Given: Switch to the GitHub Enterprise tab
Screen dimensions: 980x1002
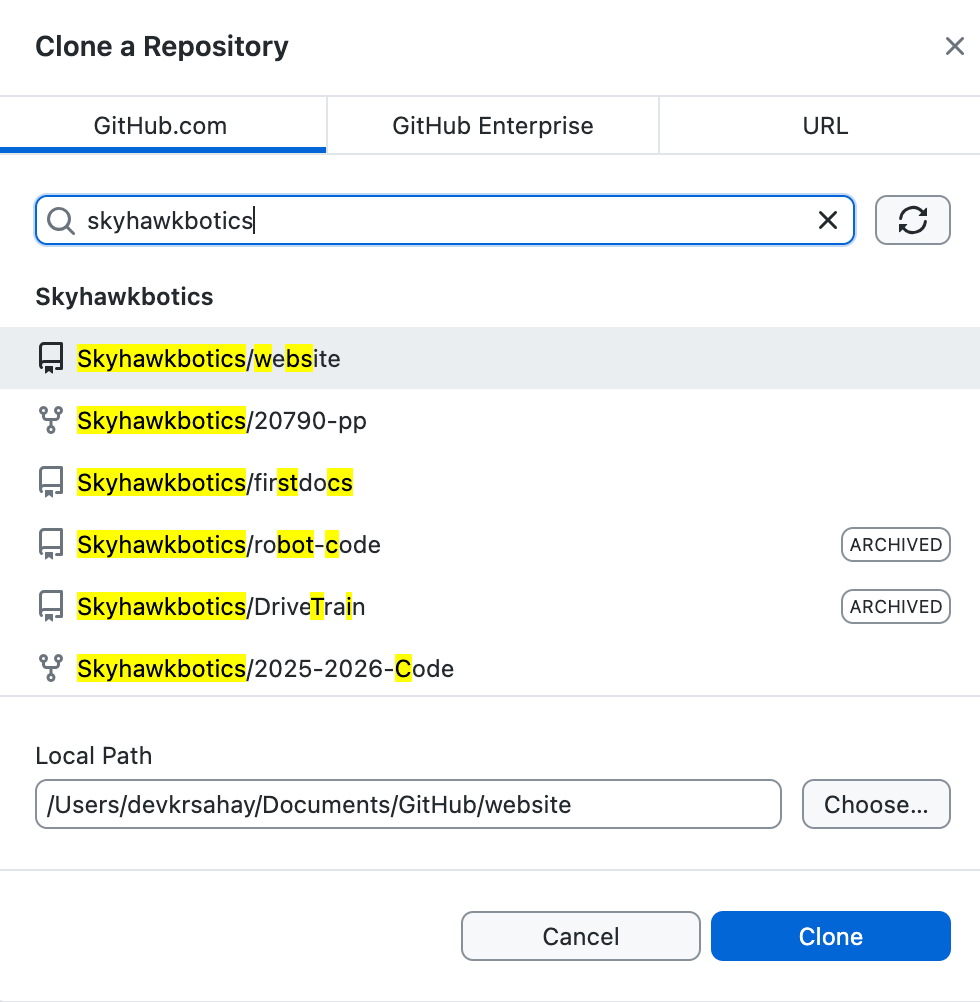Looking at the screenshot, I should tap(491, 125).
